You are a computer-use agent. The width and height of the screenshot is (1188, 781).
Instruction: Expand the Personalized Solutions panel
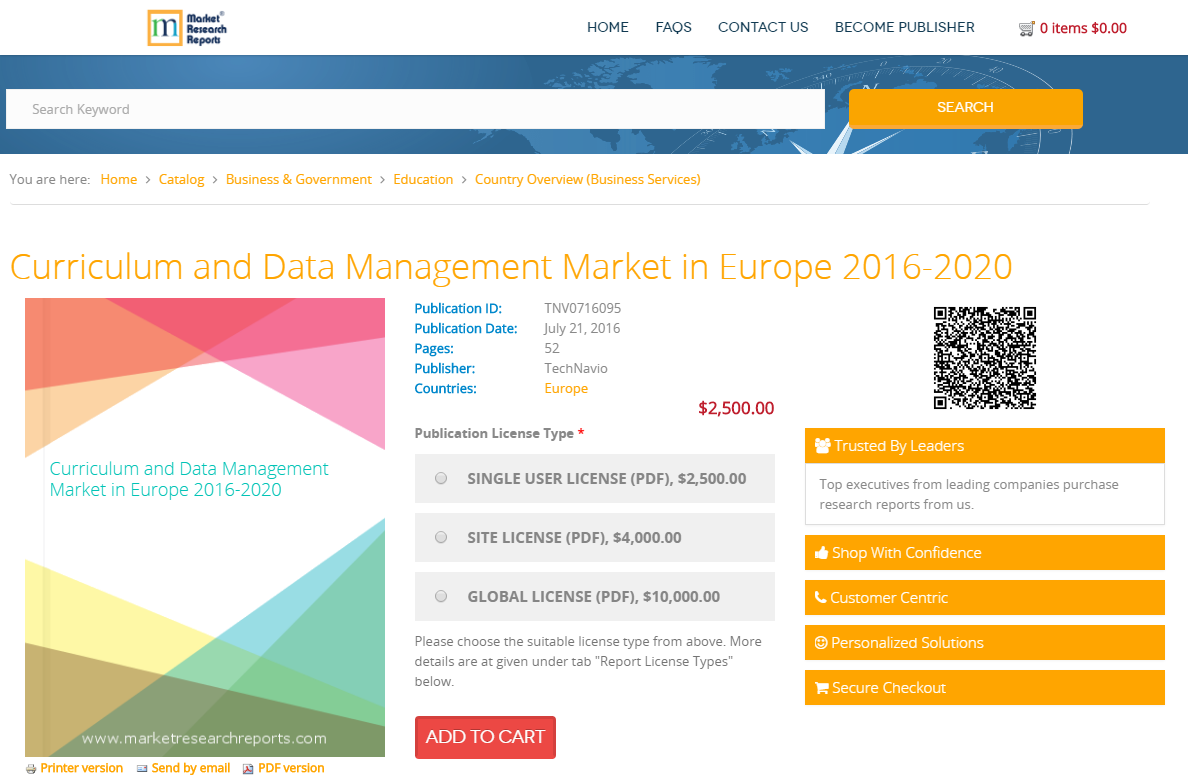coord(984,642)
